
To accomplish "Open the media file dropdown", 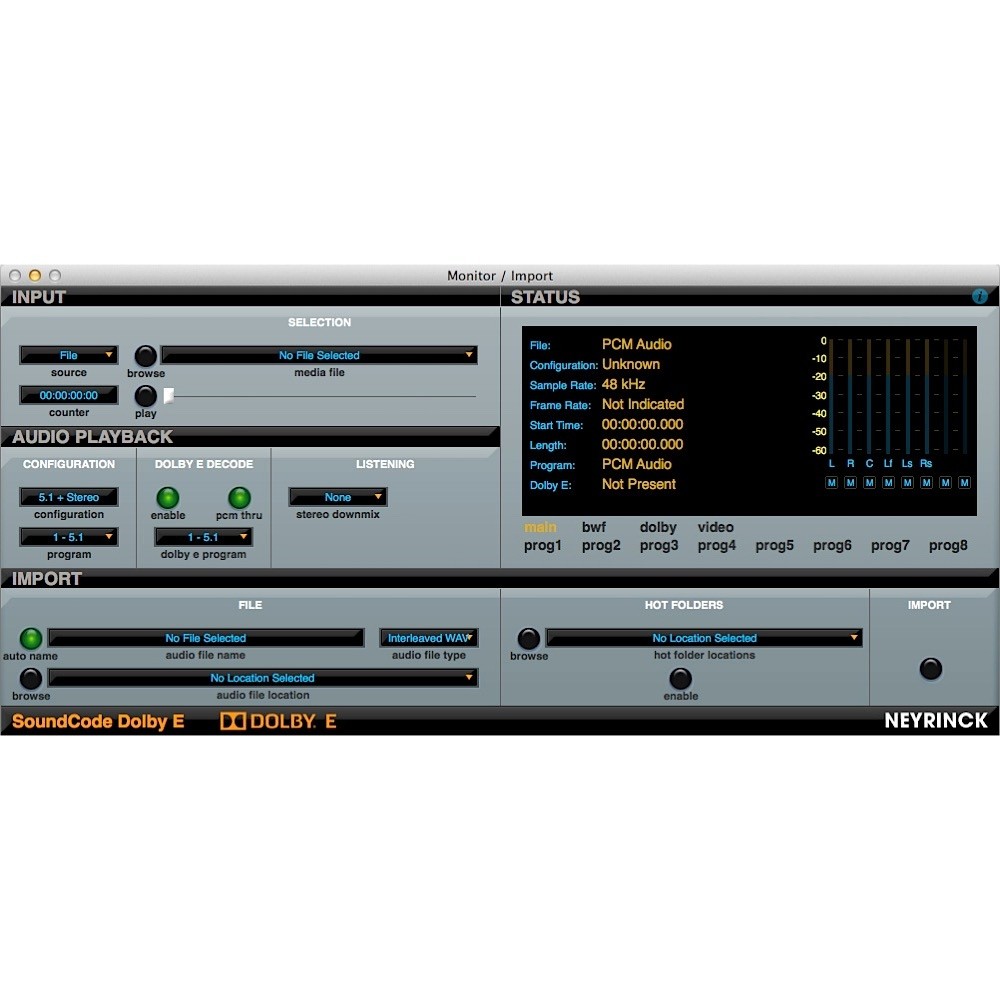I will click(320, 355).
